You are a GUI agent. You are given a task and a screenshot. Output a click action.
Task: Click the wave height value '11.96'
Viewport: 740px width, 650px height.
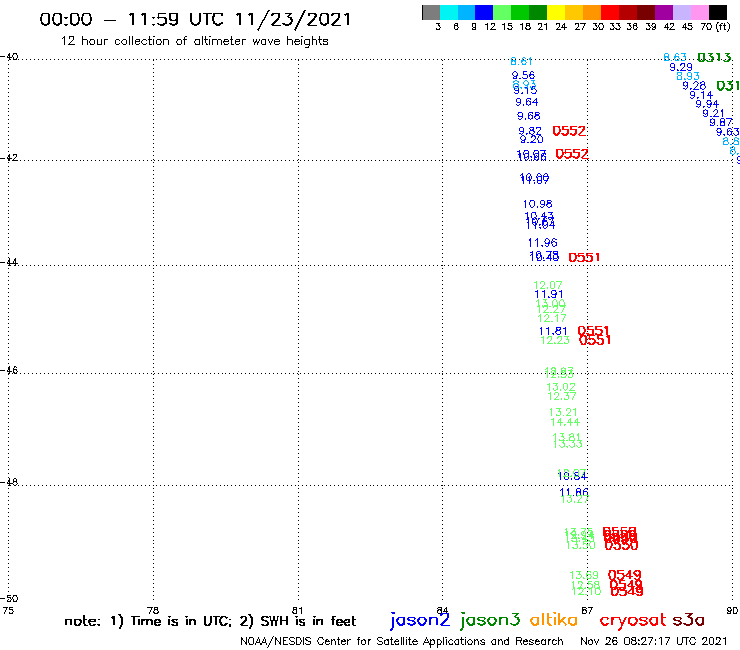[x=543, y=243]
